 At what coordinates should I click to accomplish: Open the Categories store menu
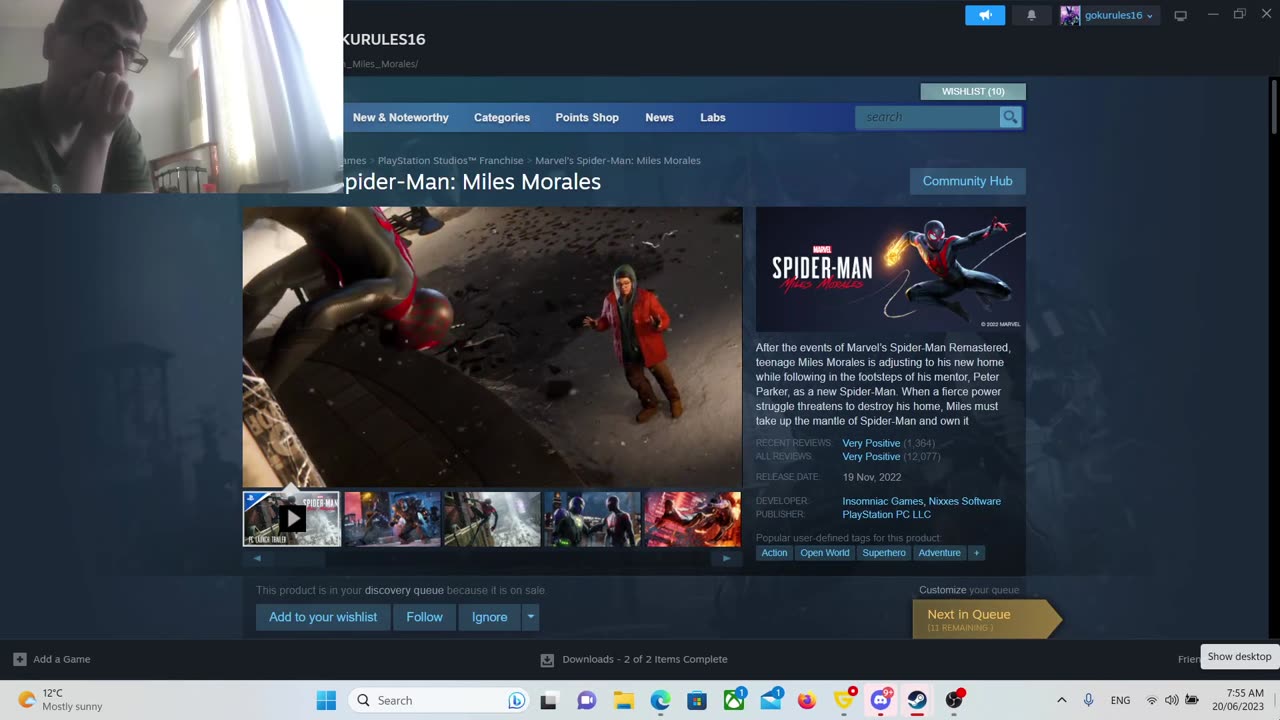click(502, 117)
